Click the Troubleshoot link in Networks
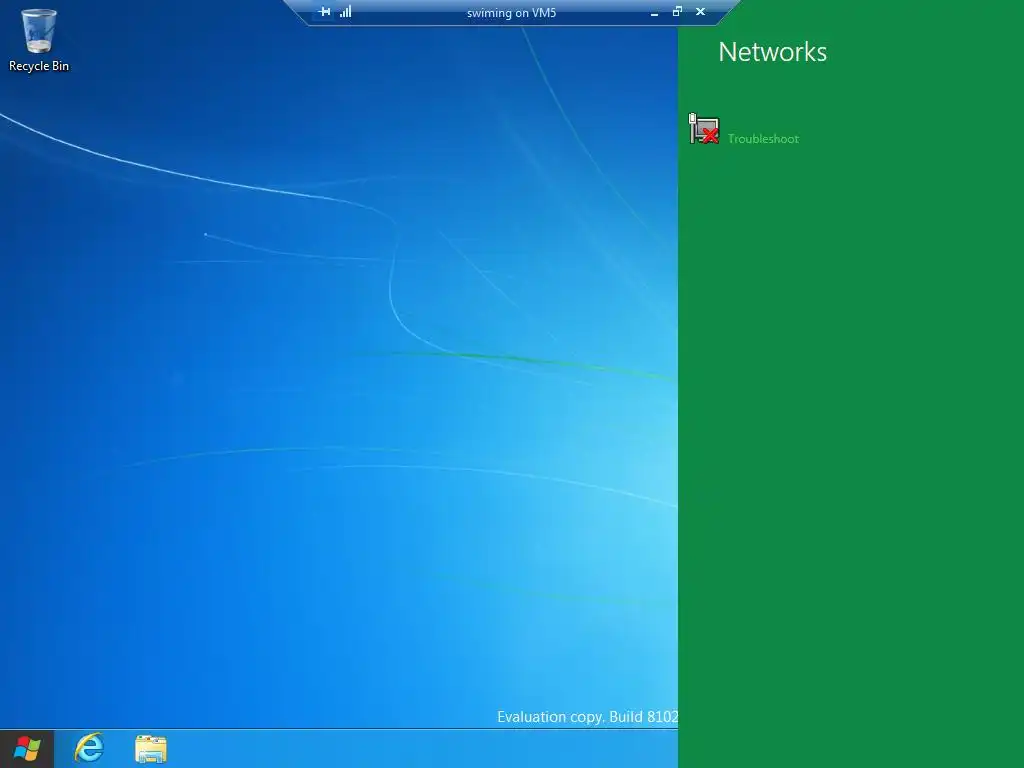 pyautogui.click(x=763, y=138)
